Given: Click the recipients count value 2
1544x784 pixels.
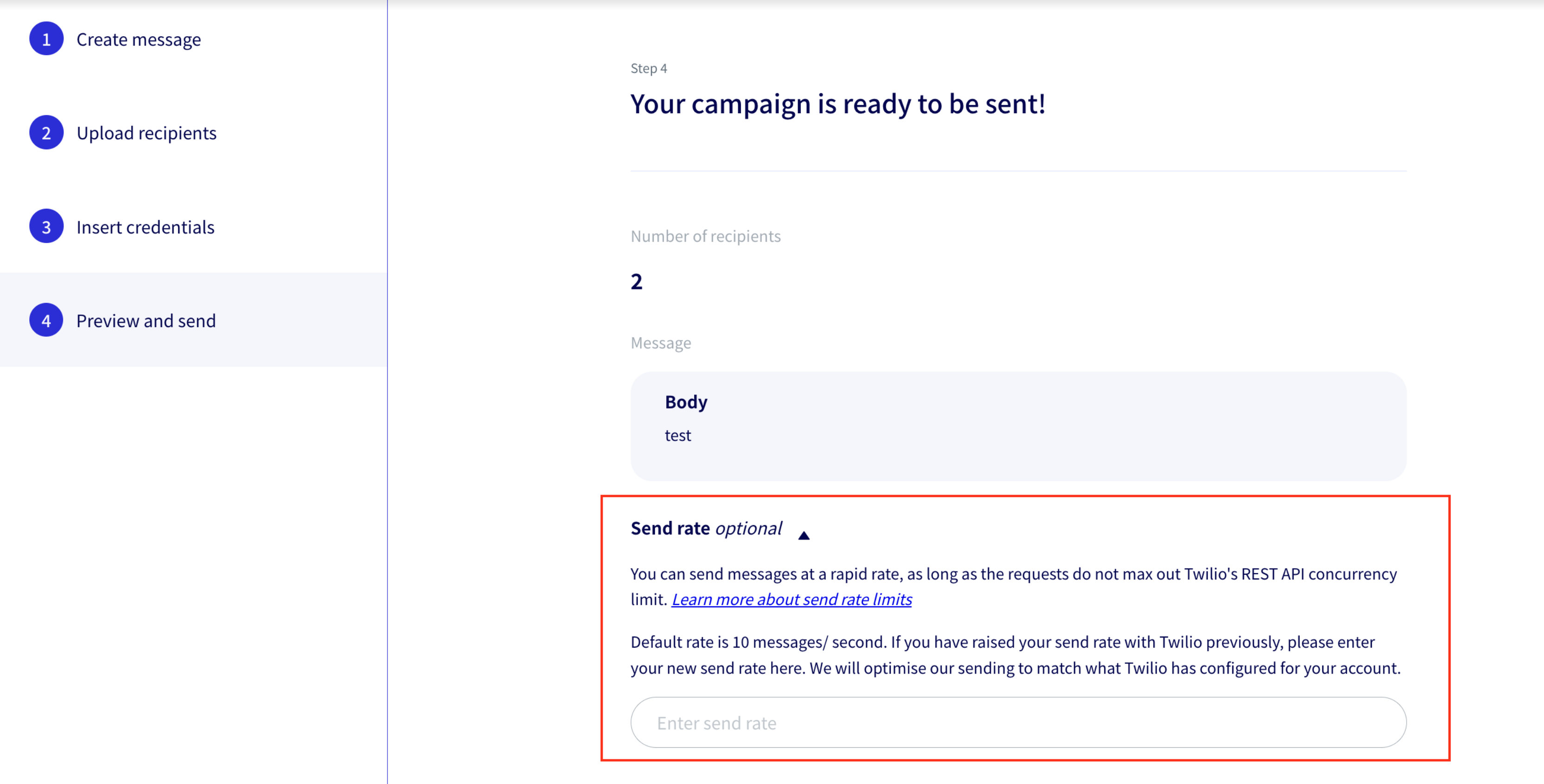Looking at the screenshot, I should click(x=637, y=281).
